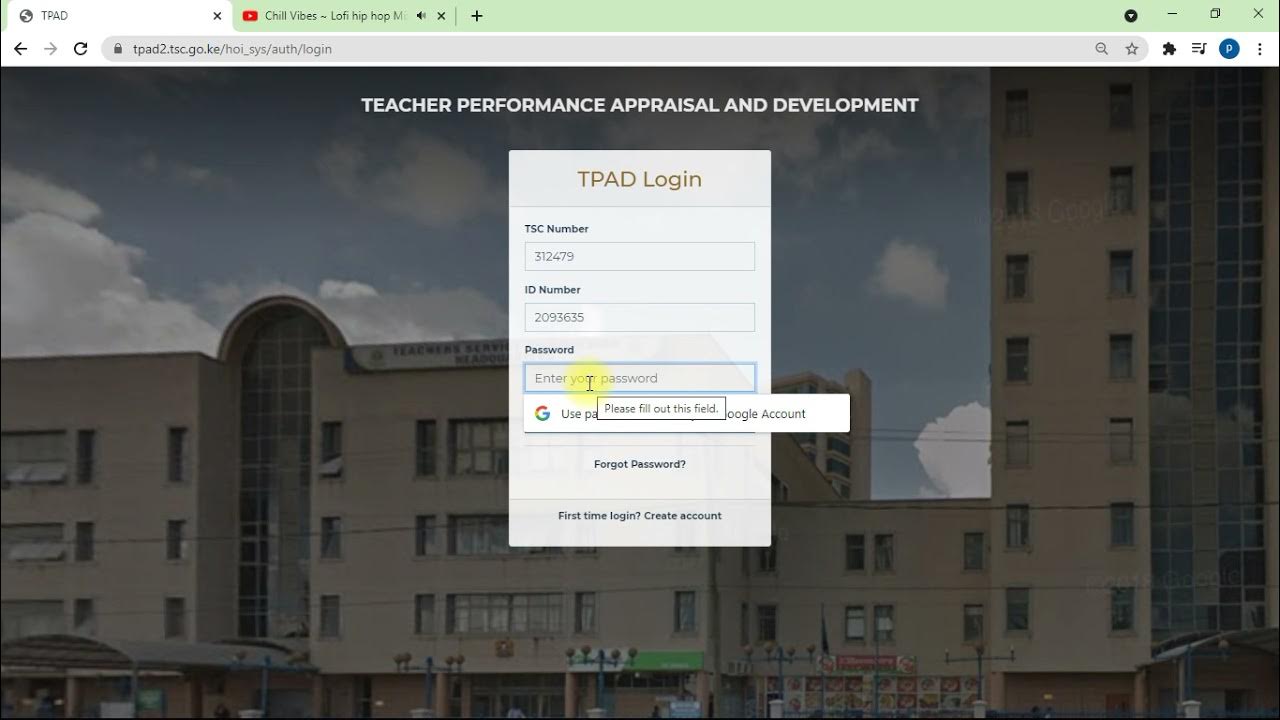
Task: Click First time login Create account link
Action: (639, 516)
